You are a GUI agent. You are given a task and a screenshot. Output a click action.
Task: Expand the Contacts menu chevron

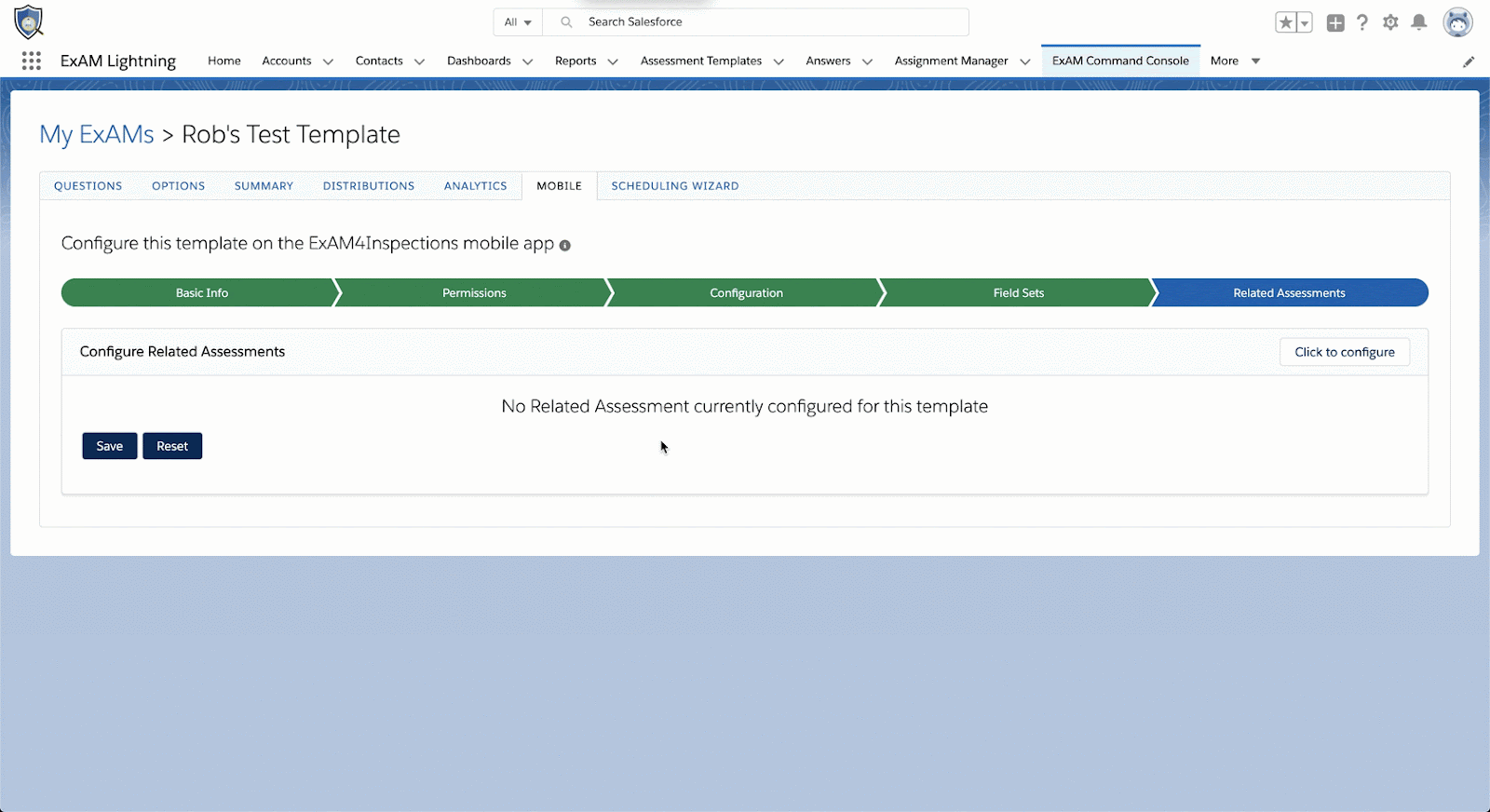click(419, 61)
